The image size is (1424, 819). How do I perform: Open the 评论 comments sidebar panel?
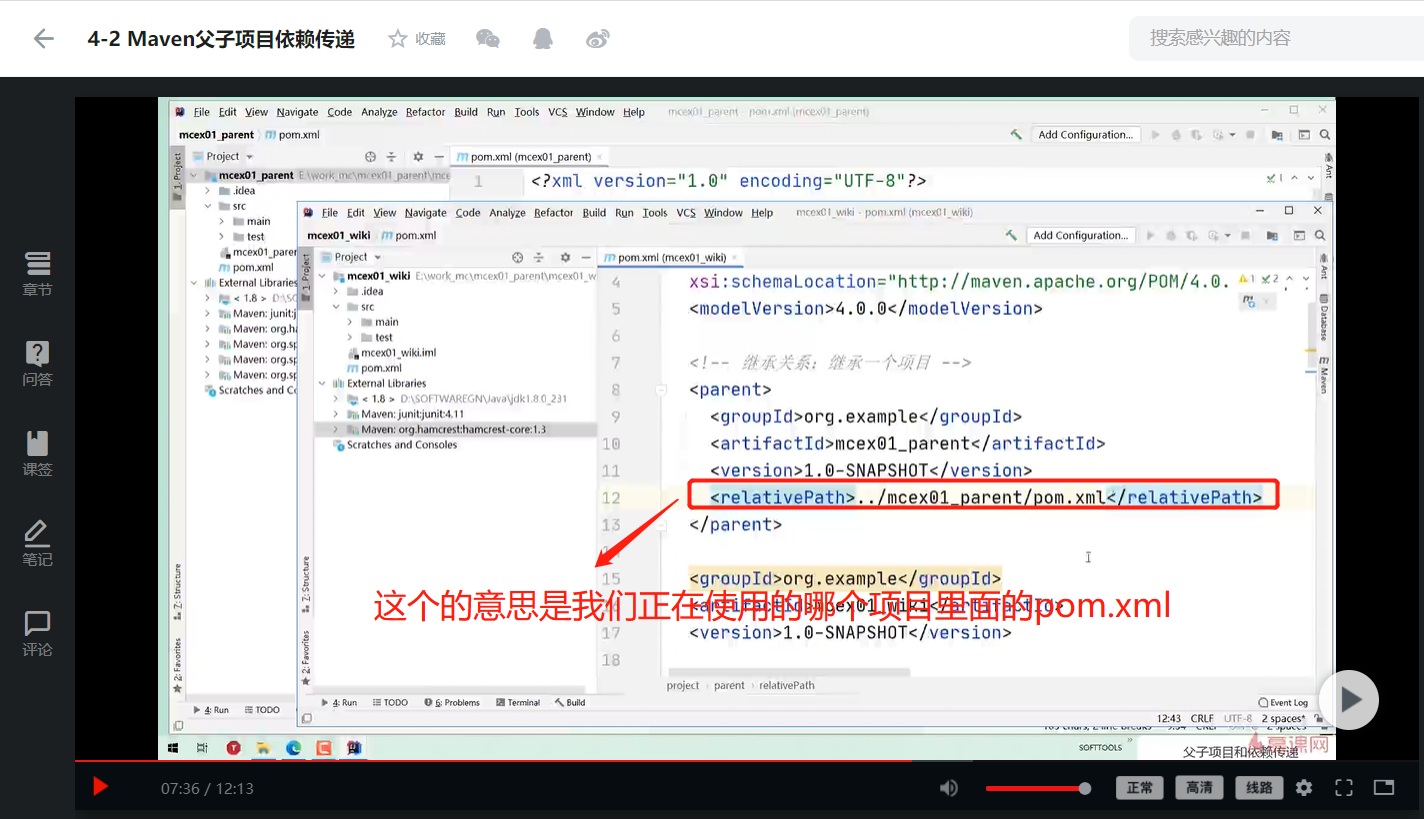pyautogui.click(x=37, y=634)
